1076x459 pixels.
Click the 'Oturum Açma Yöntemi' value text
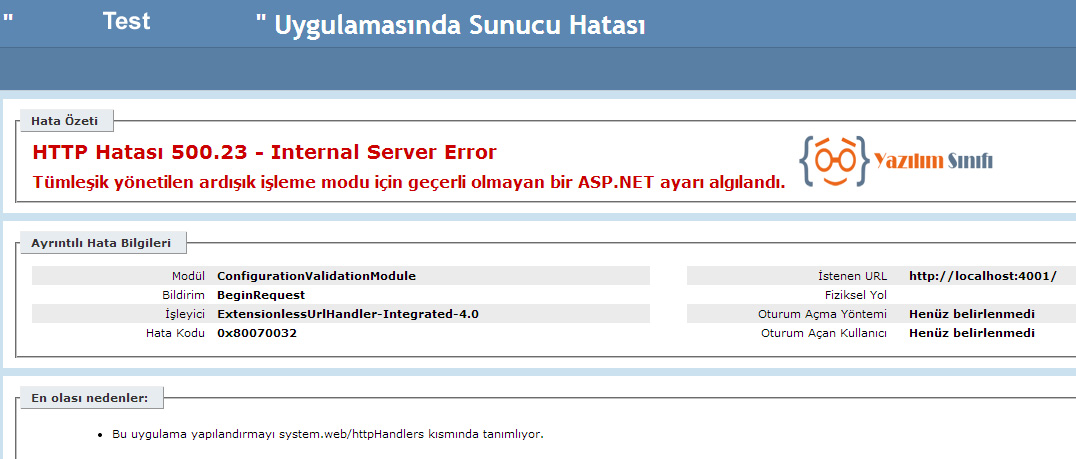click(x=971, y=314)
